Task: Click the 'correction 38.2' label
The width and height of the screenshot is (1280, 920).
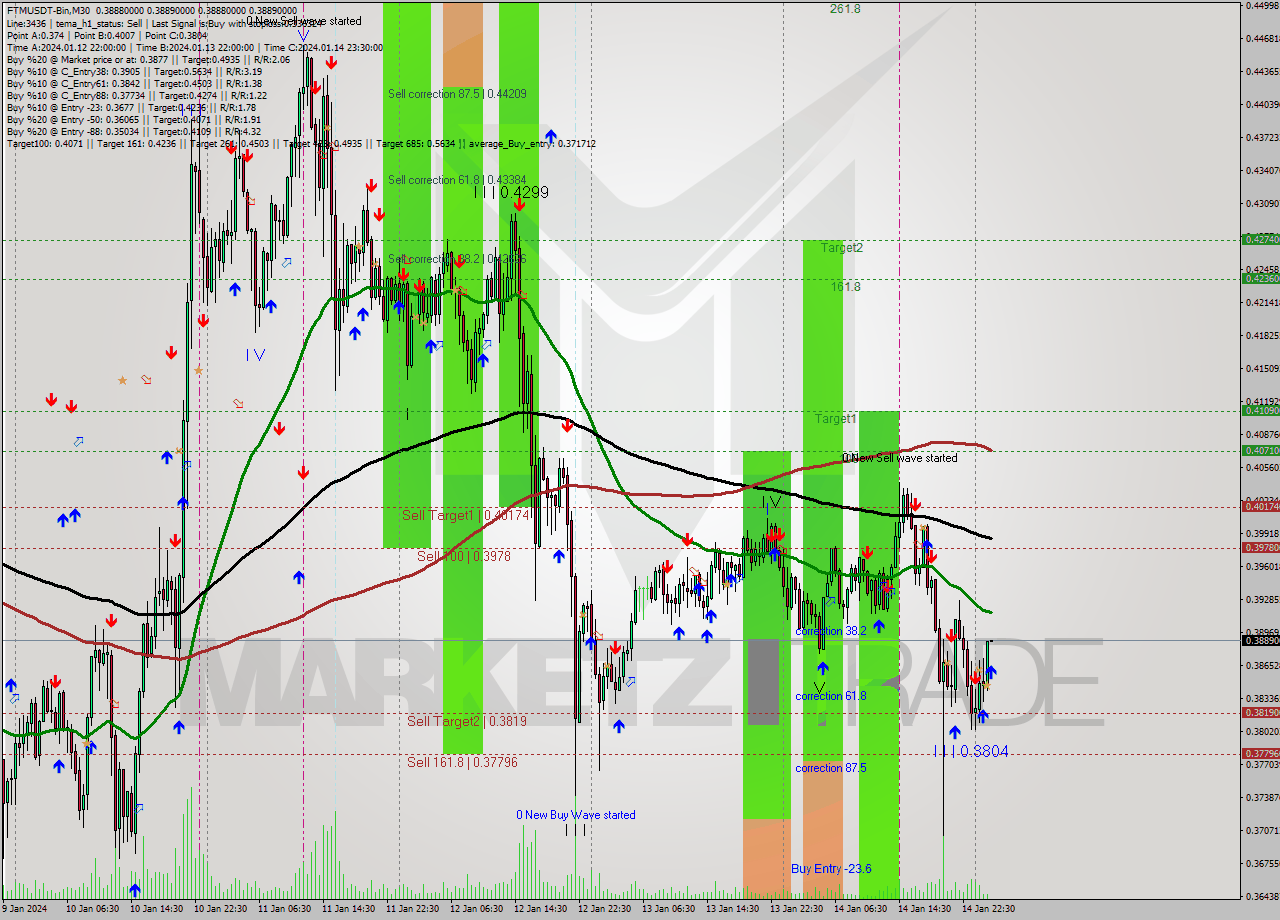Action: (831, 632)
